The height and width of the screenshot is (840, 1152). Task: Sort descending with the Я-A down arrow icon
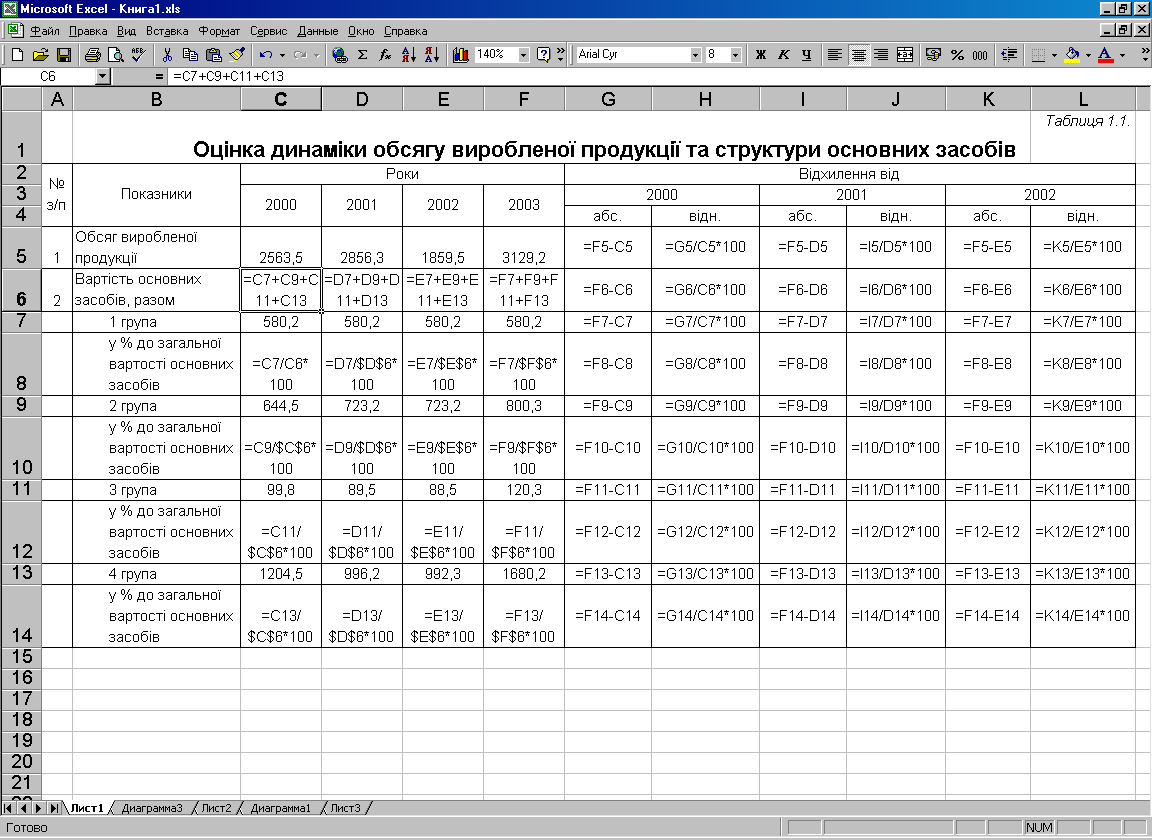pyautogui.click(x=432, y=54)
